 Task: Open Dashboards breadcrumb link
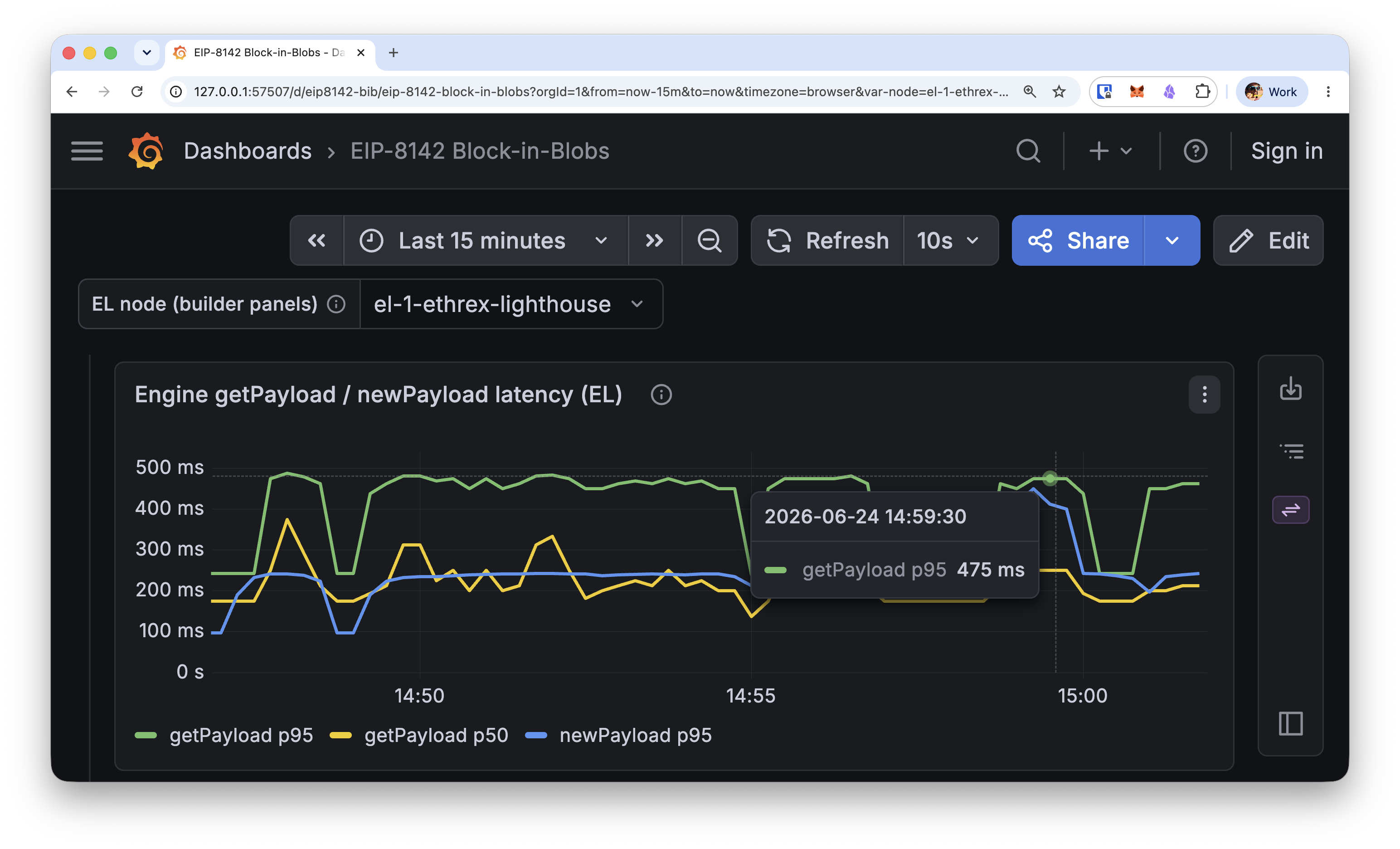(248, 151)
